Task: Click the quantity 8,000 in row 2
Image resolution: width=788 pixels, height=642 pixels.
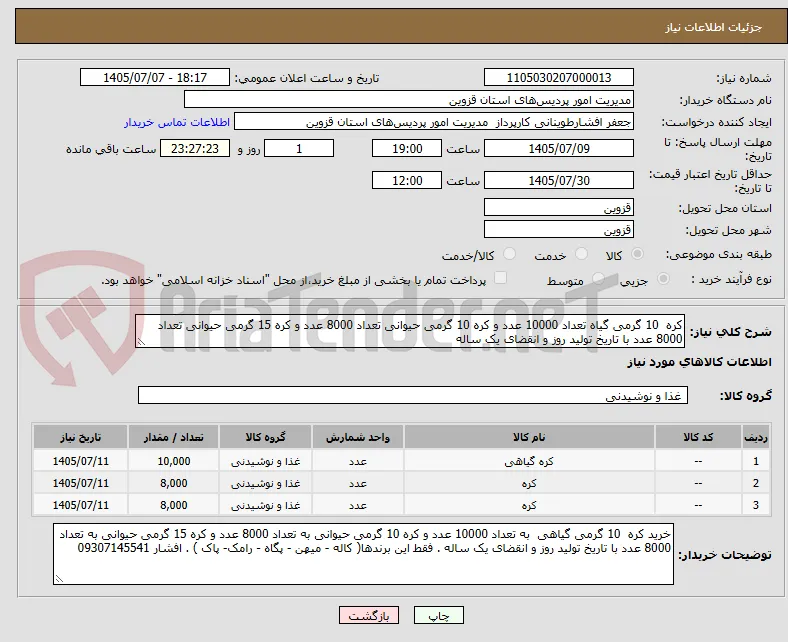Action: point(174,483)
